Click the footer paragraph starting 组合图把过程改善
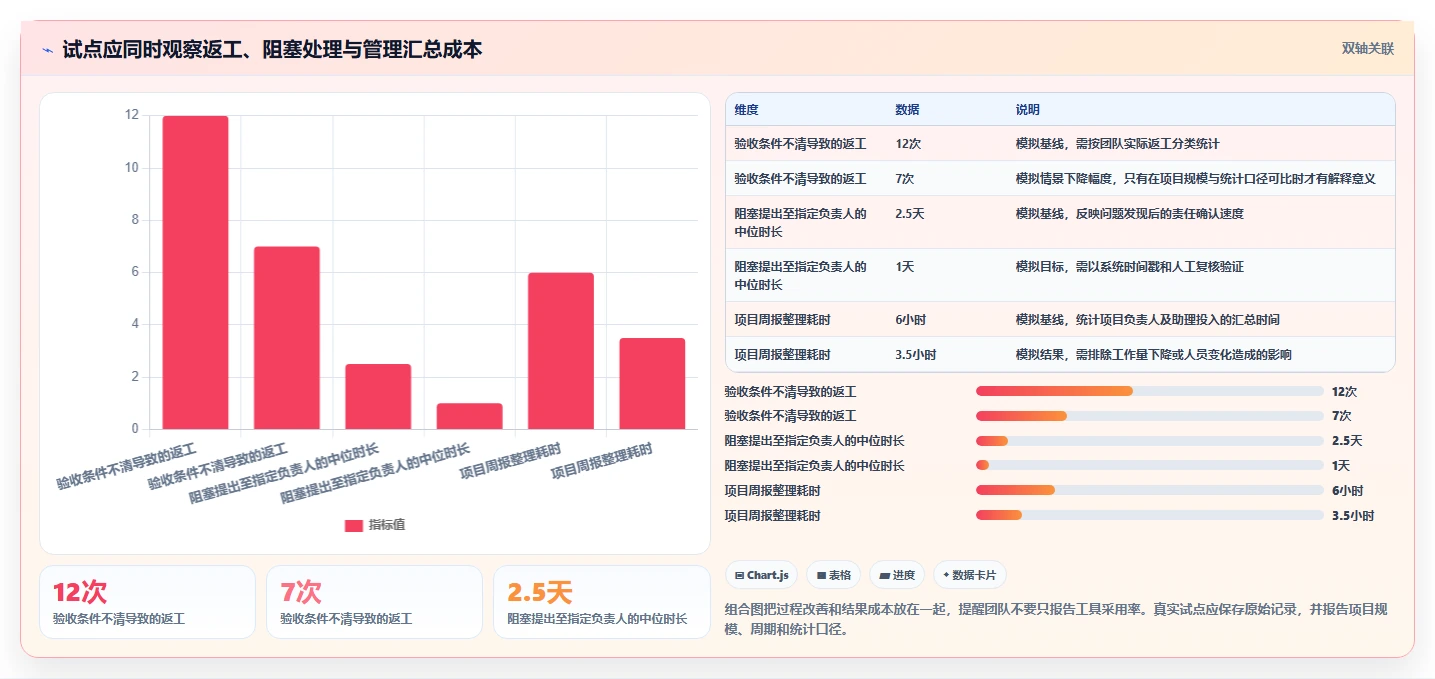This screenshot has width=1435, height=679. 1055,620
